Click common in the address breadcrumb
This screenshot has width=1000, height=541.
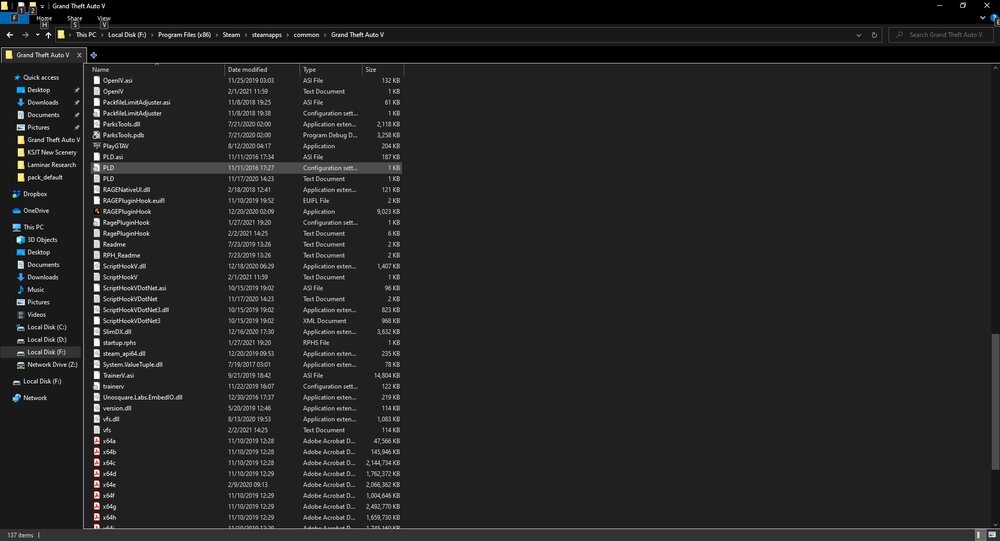click(x=306, y=35)
